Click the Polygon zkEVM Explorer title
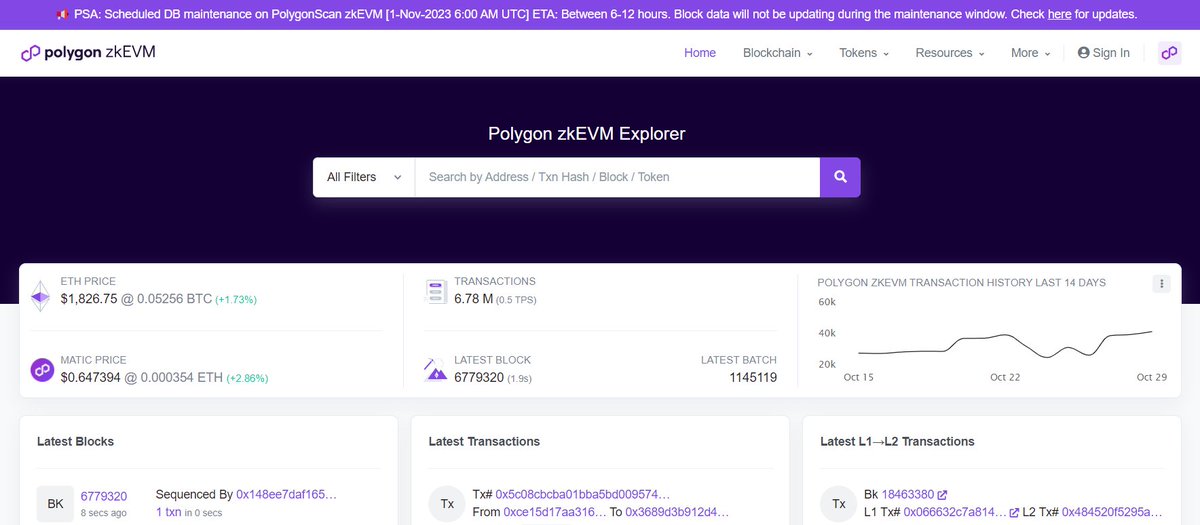This screenshot has height=525, width=1200. pyautogui.click(x=587, y=133)
